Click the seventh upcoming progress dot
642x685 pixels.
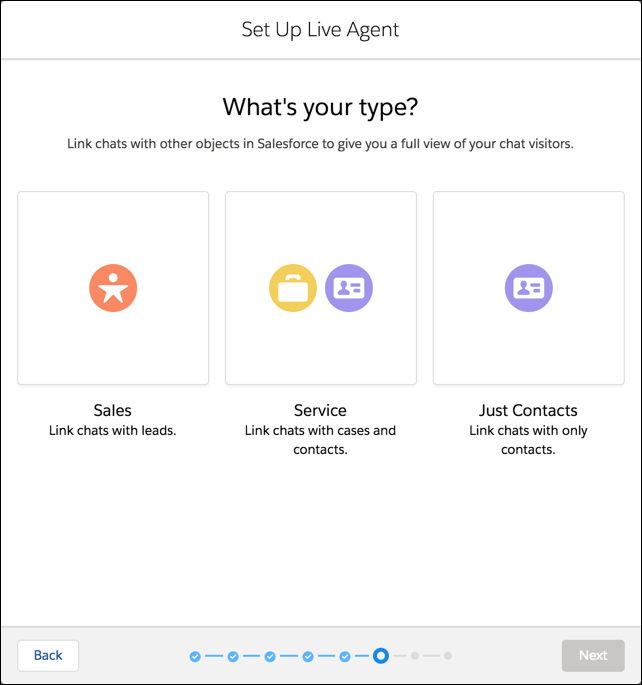coord(415,656)
